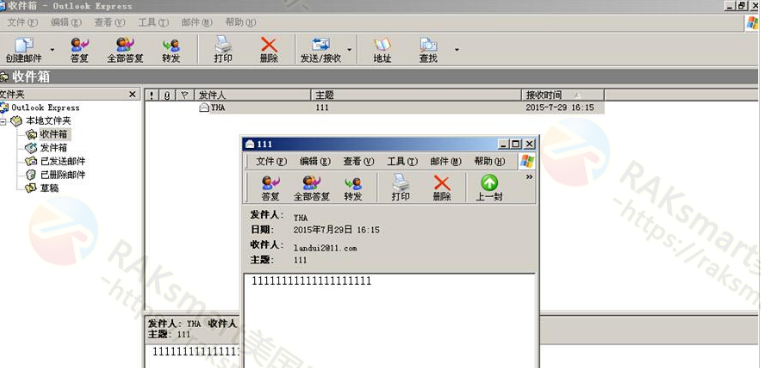The image size is (761, 368).
Task: Click the 创建邮件 (create mail) toolbar icon
Action: (23, 50)
